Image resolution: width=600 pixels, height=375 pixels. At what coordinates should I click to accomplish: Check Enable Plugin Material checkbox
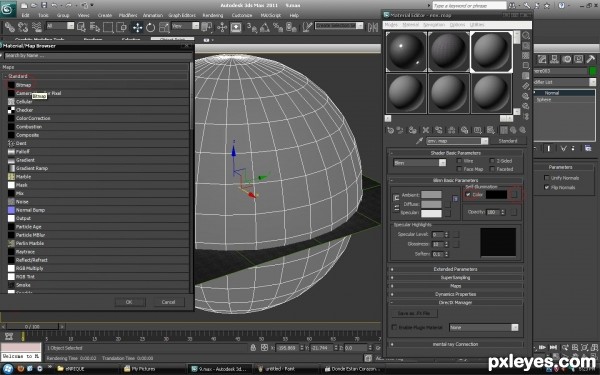tap(394, 328)
